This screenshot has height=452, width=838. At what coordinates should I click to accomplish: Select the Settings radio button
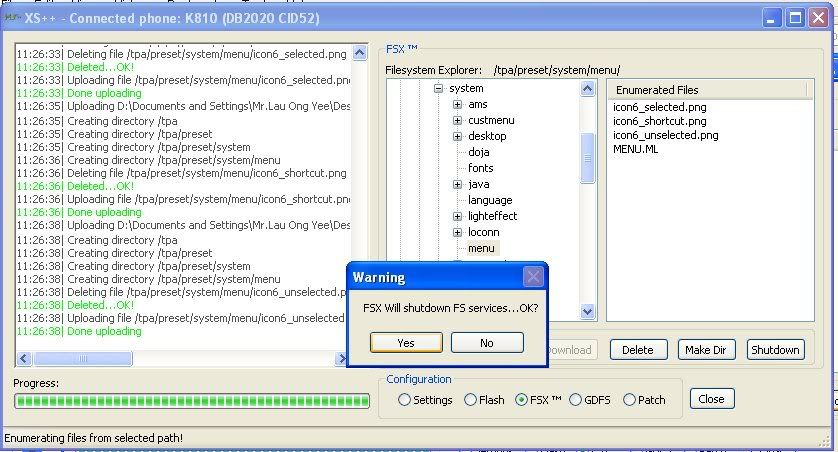pos(405,400)
